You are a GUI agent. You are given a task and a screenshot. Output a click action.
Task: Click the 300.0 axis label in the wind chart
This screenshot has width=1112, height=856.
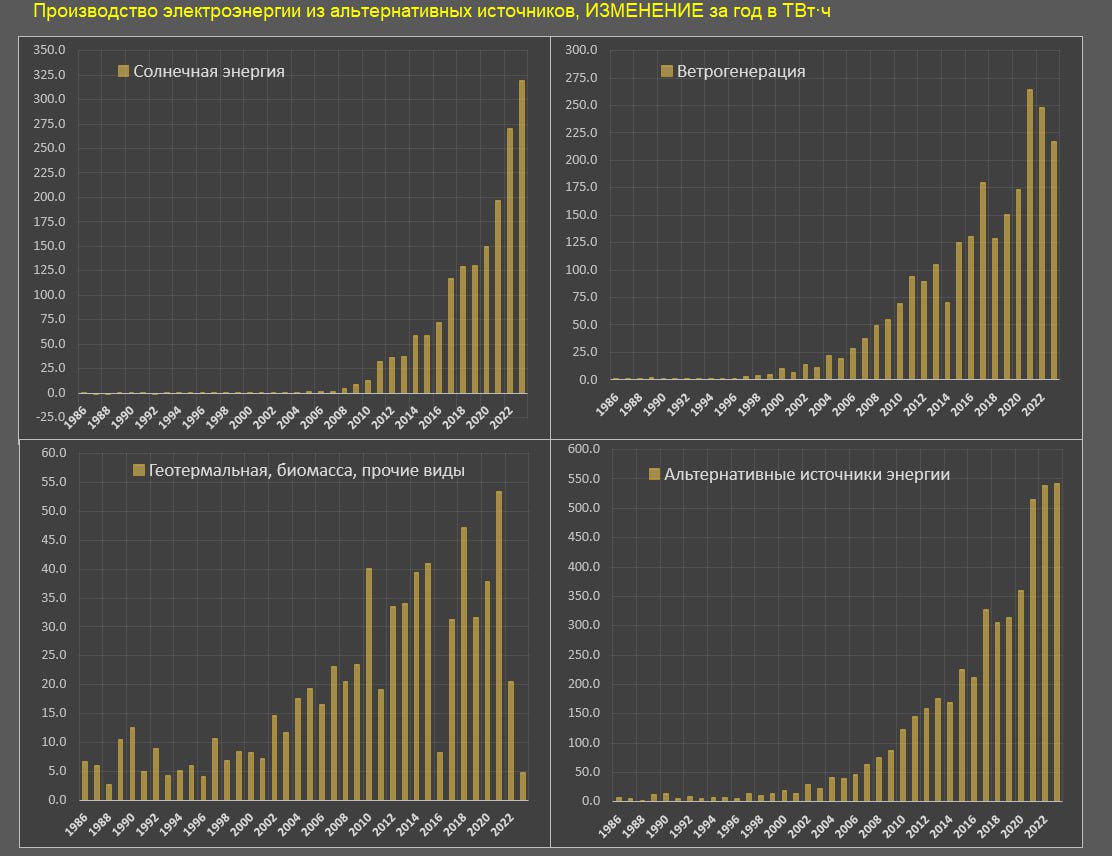click(581, 50)
